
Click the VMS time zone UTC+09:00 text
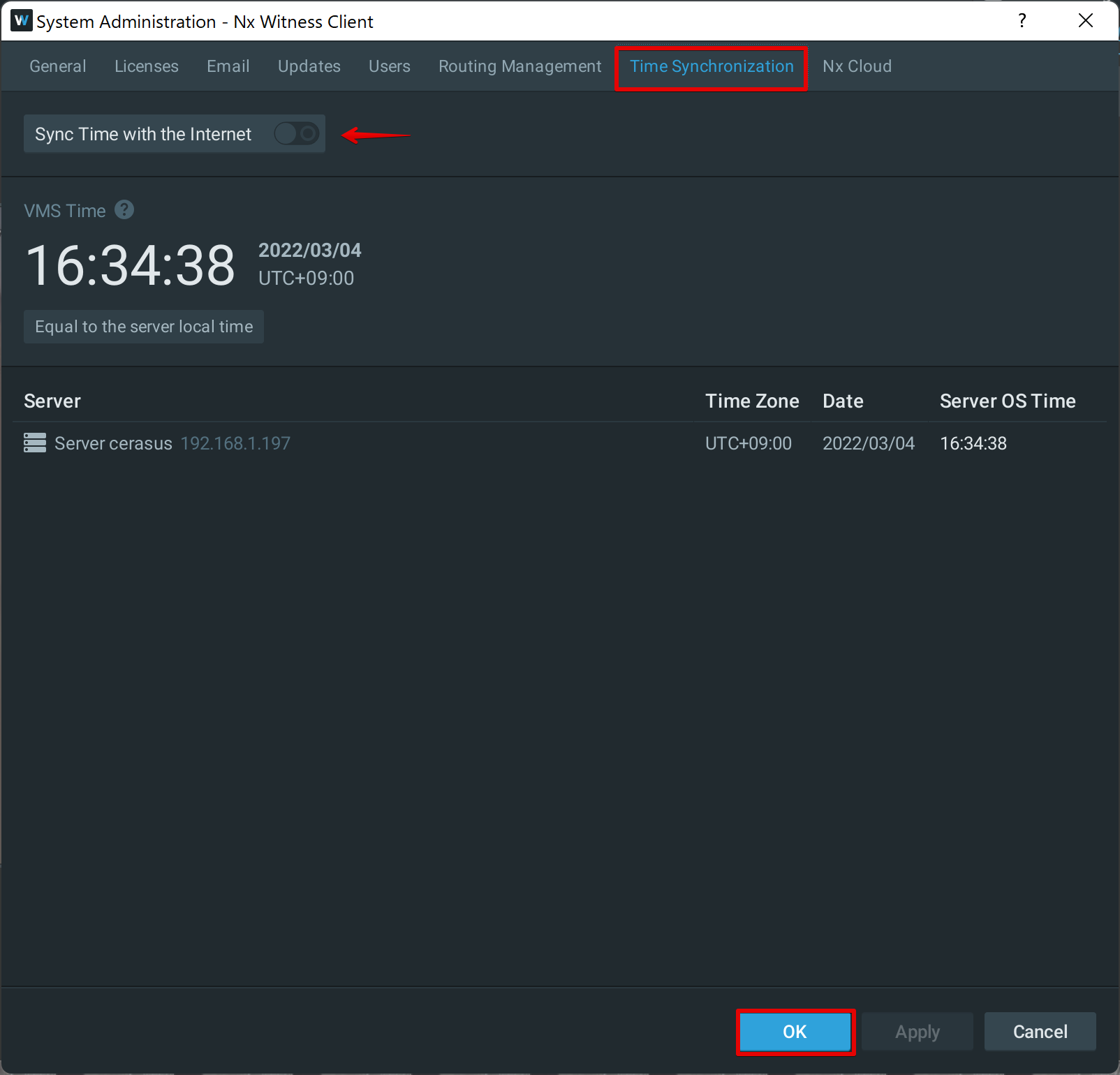coord(307,278)
